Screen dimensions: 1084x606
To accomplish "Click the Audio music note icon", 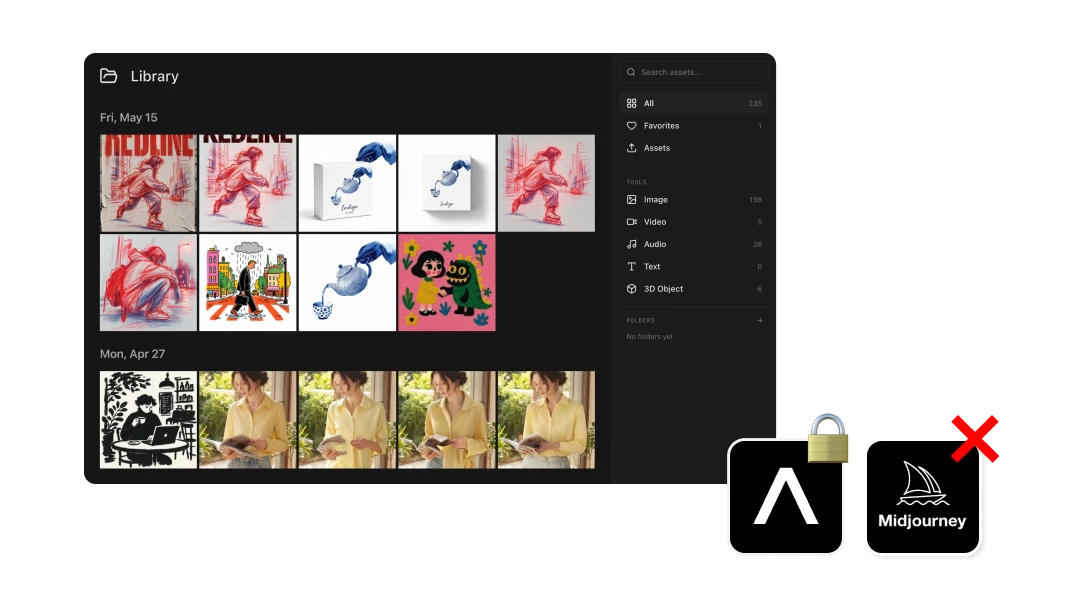I will [x=631, y=244].
